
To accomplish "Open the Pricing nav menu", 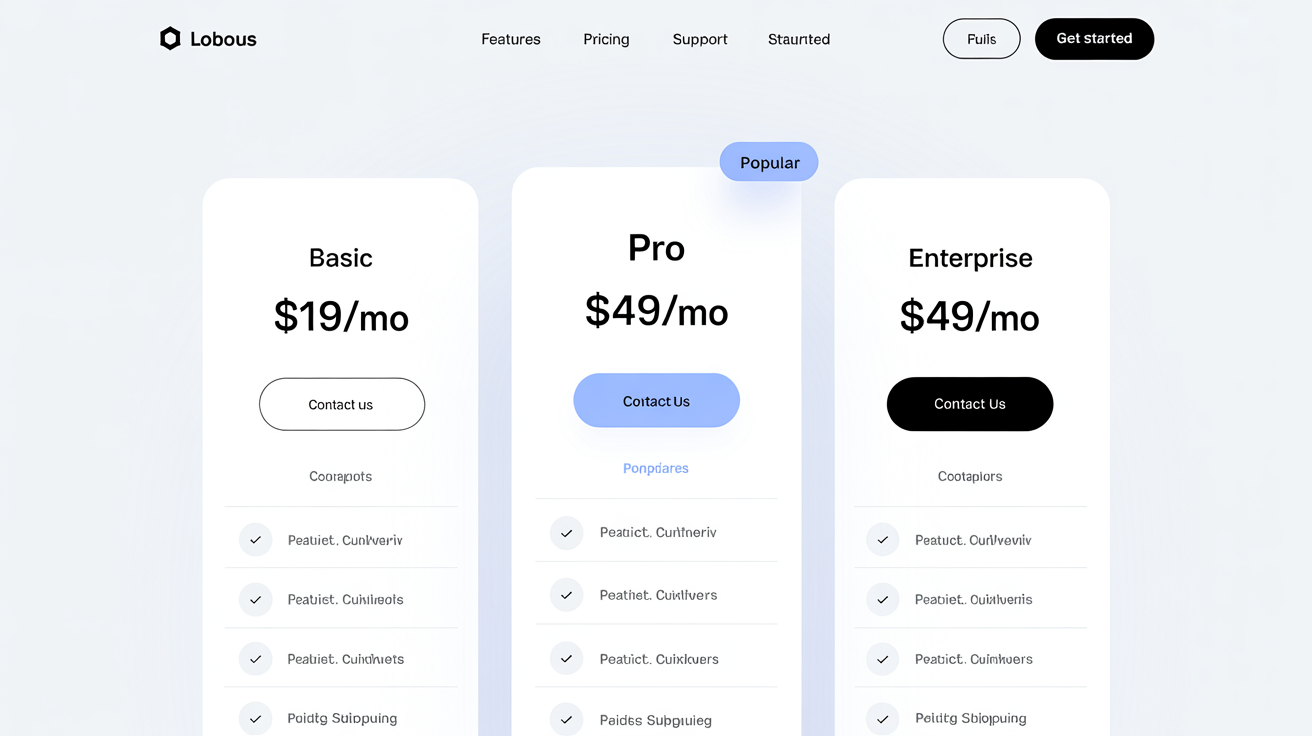I will click(606, 39).
